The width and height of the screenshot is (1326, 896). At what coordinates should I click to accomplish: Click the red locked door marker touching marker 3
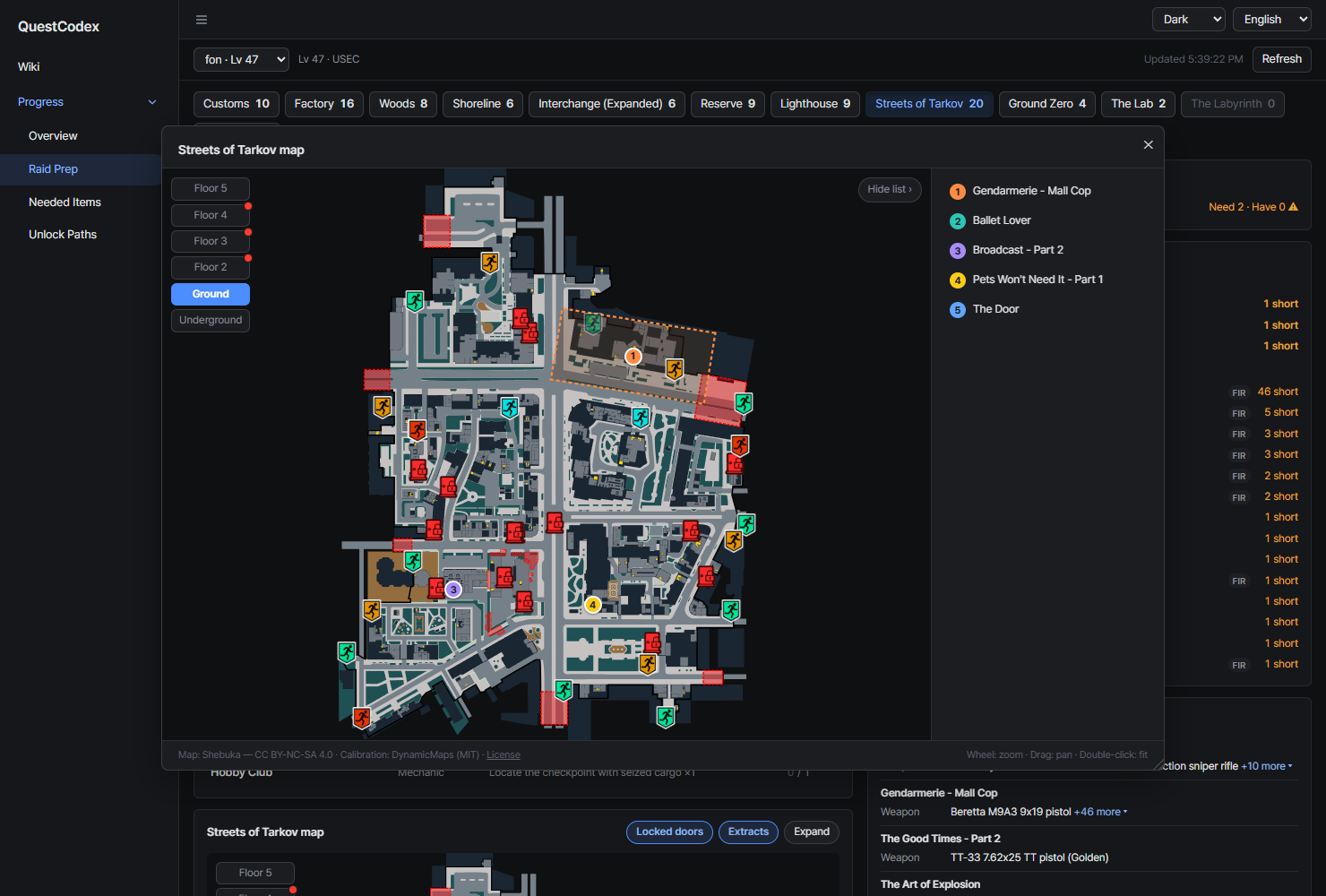point(436,588)
